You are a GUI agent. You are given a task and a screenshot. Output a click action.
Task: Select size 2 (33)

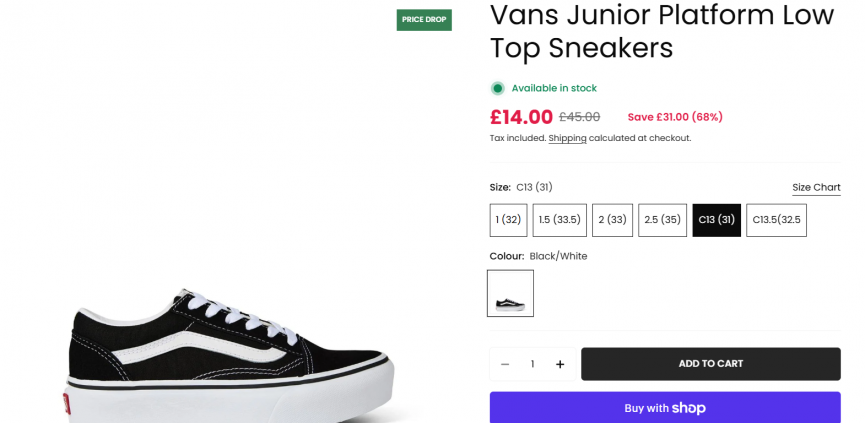(612, 220)
